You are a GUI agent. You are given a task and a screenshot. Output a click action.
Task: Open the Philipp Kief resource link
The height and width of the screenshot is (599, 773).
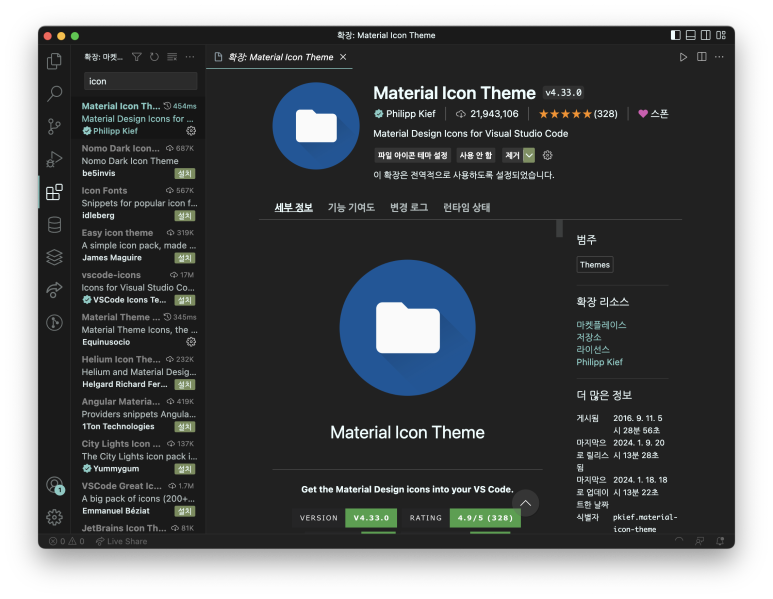(599, 362)
